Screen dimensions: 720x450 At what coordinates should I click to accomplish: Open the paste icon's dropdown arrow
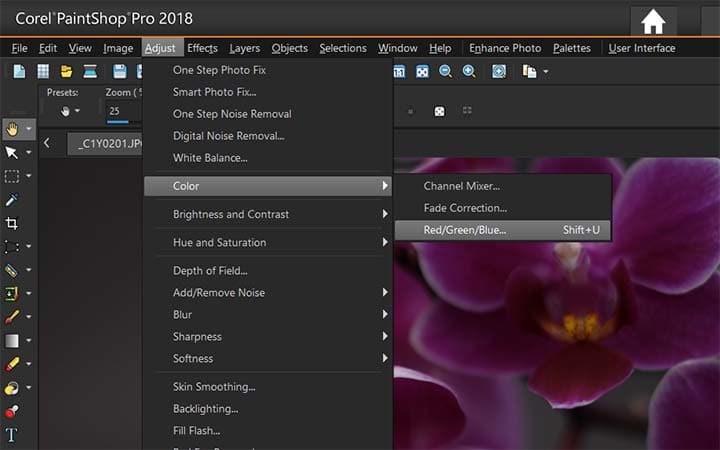pos(546,72)
